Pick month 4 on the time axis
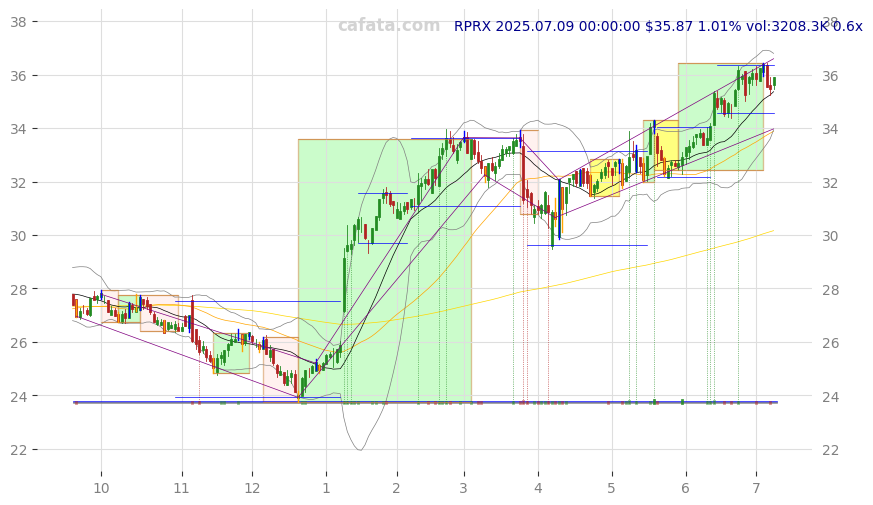The width and height of the screenshot is (873, 505). pyautogui.click(x=538, y=488)
